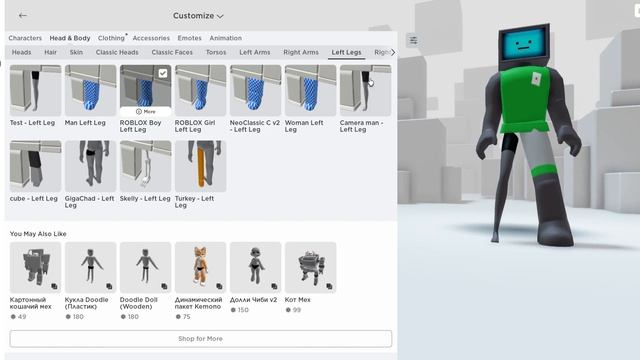Equip the Woman Left Leg item
This screenshot has height=360, width=640.
click(311, 90)
